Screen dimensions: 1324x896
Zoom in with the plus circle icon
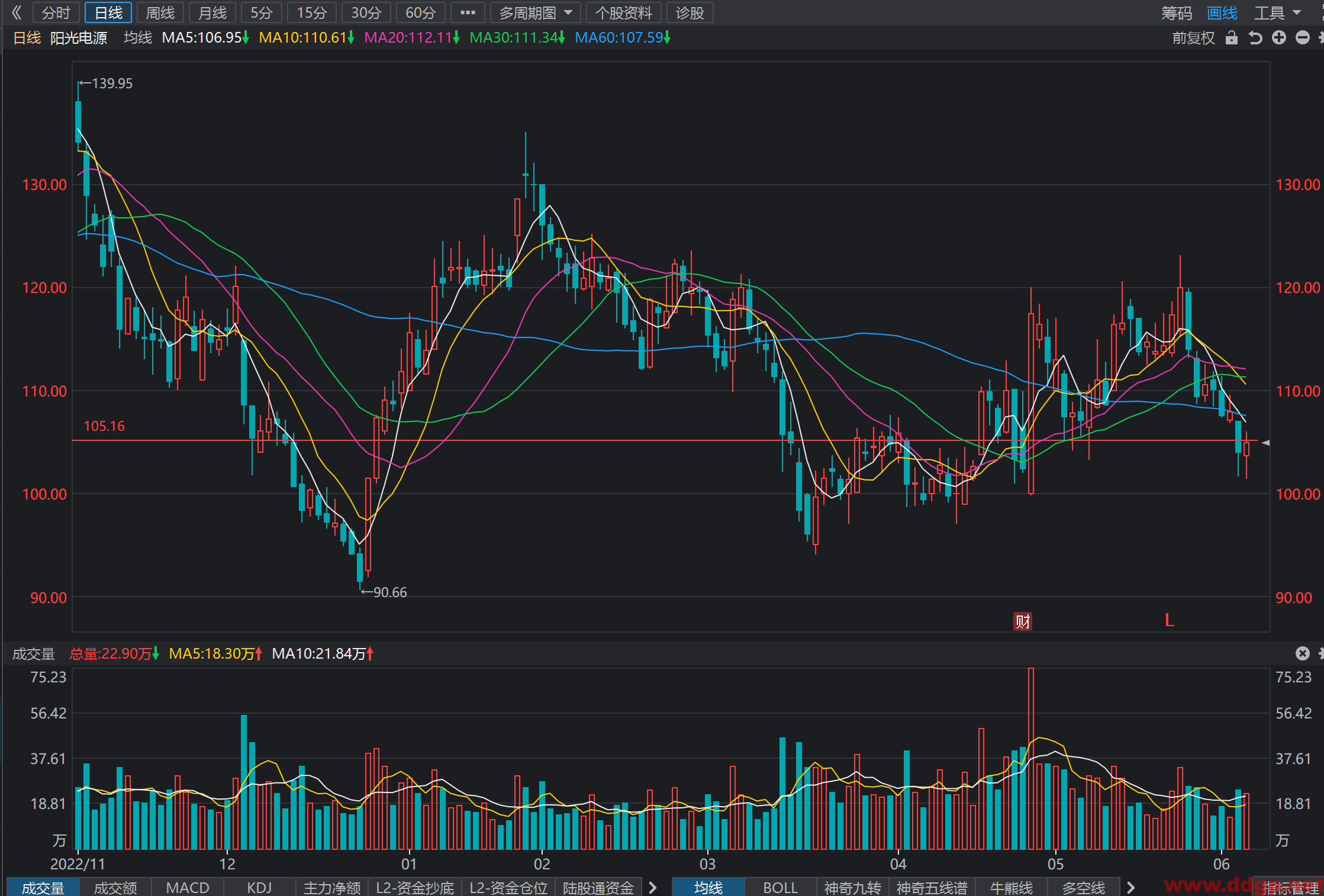point(1279,38)
